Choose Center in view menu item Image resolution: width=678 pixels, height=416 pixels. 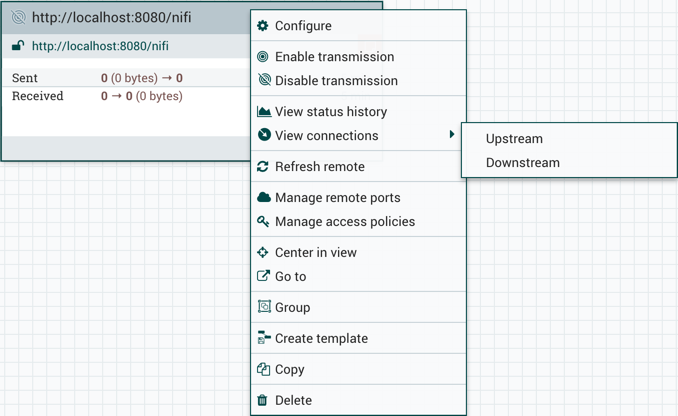[x=315, y=253]
